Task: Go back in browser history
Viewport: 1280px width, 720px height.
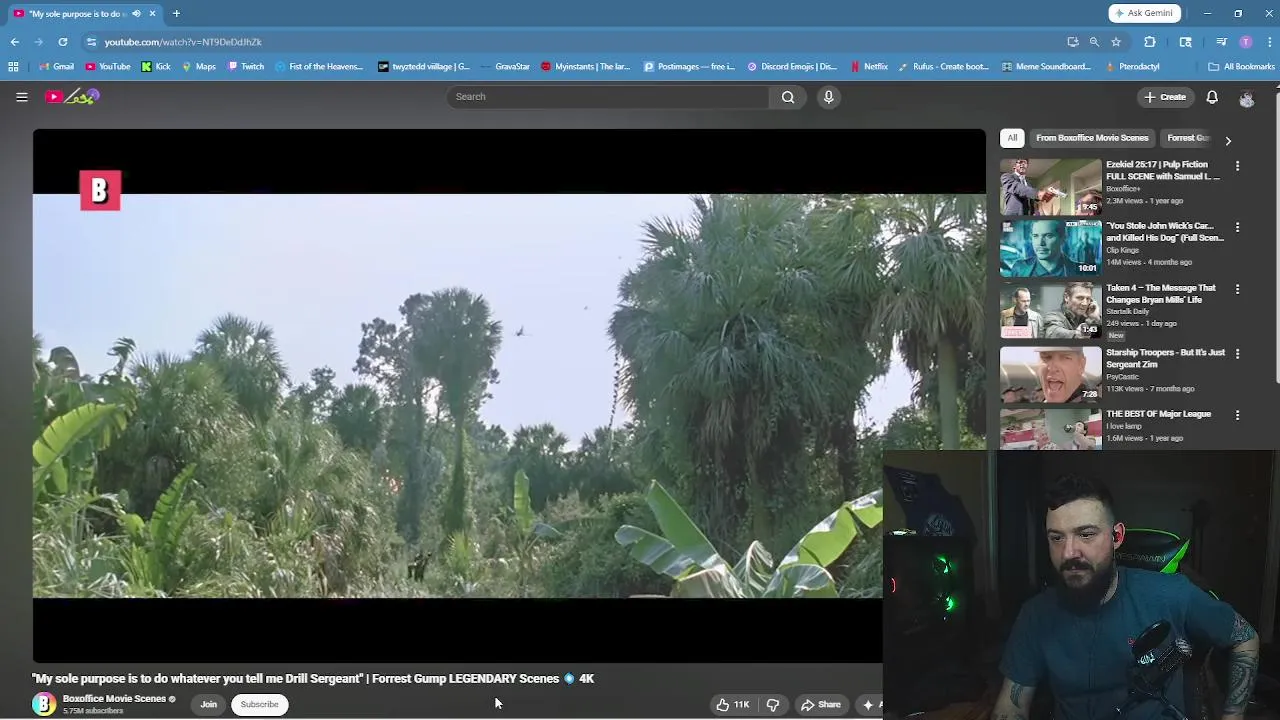Action: click(15, 42)
